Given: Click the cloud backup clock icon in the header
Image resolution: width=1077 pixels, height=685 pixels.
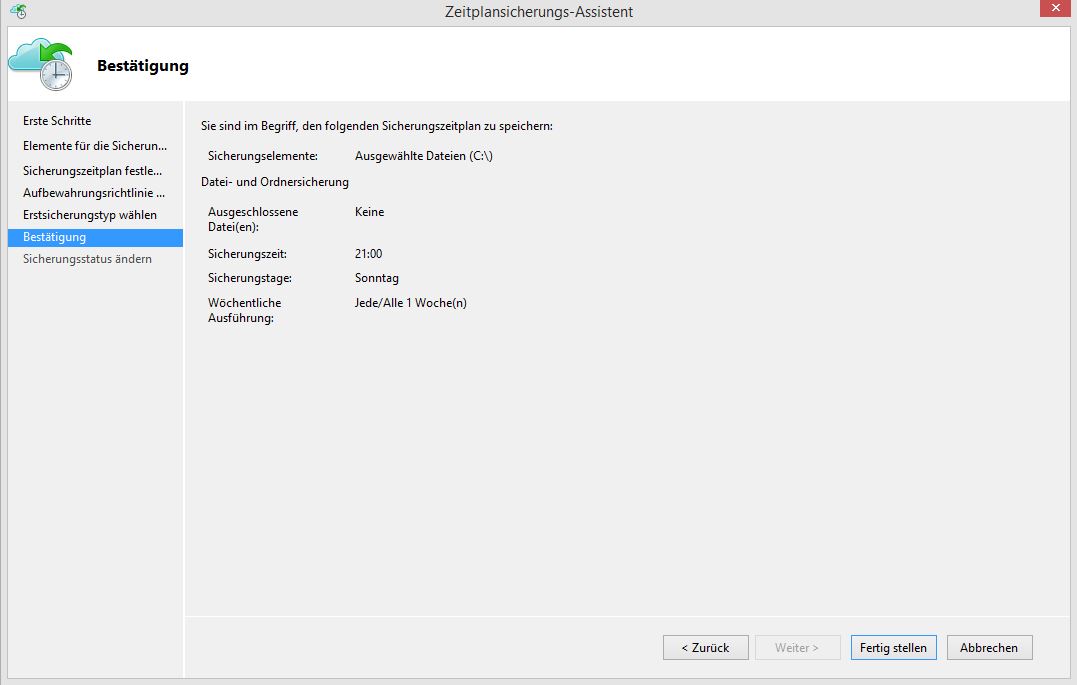Looking at the screenshot, I should point(40,62).
